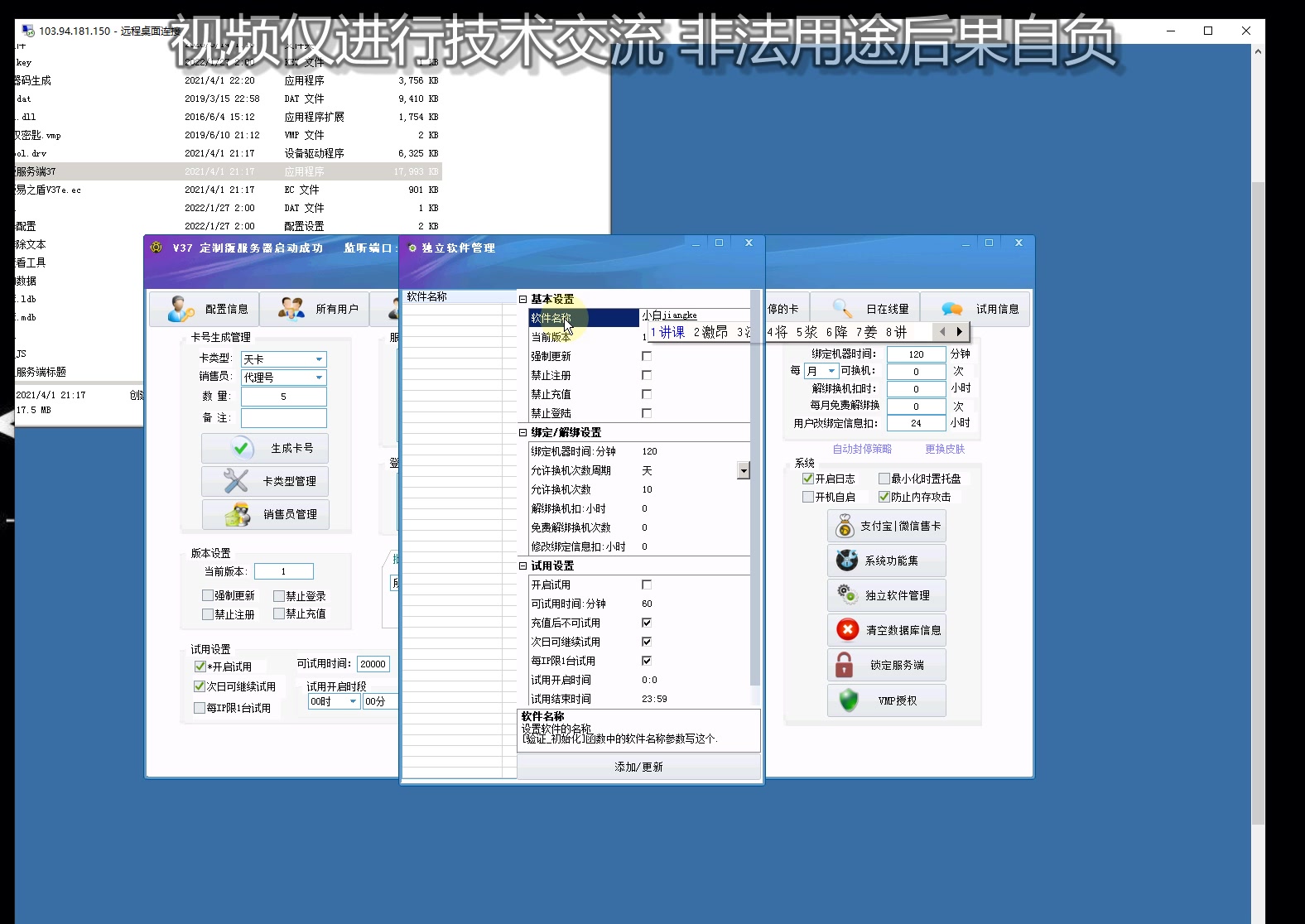Viewport: 1305px width, 924px height.
Task: Uncheck 充值后不可试用 checkbox
Action: (x=647, y=623)
